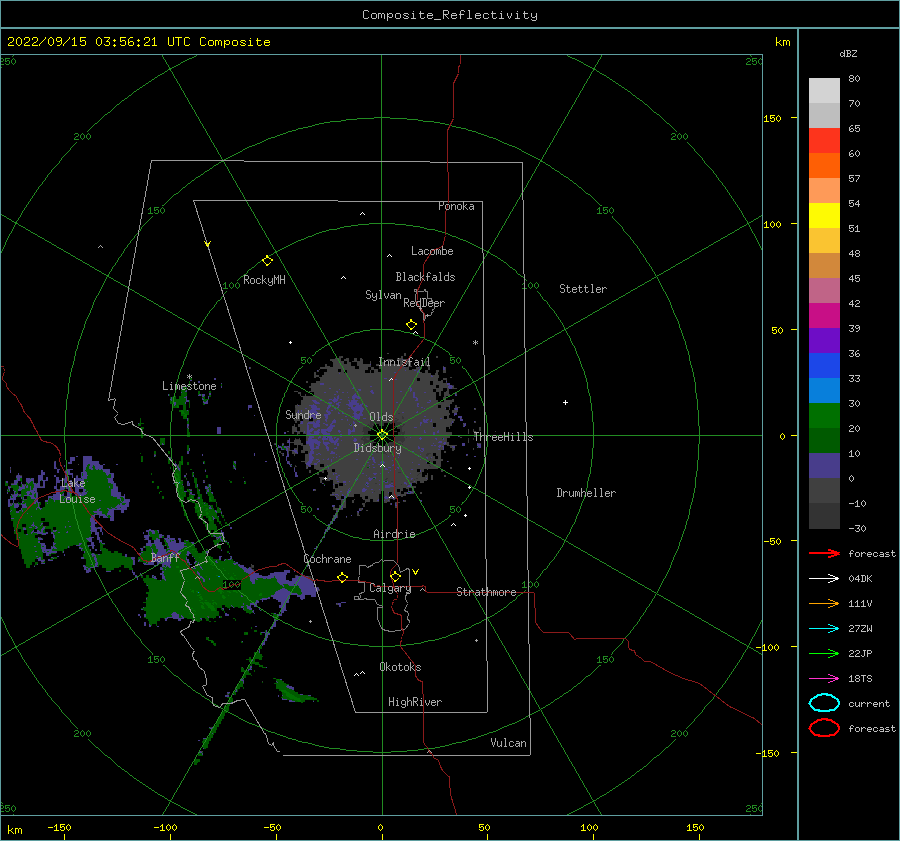Click the 150 tick on the right axis
Image resolution: width=900 pixels, height=841 pixels.
pyautogui.click(x=773, y=118)
